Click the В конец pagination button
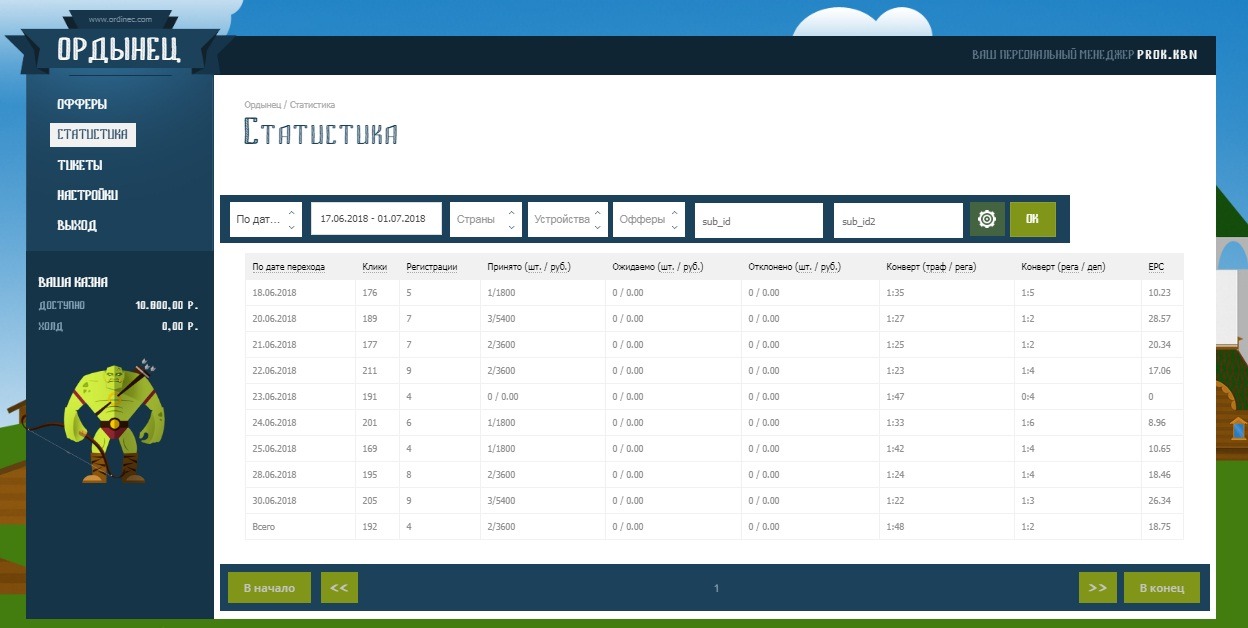This screenshot has height=628, width=1248. [x=1161, y=588]
